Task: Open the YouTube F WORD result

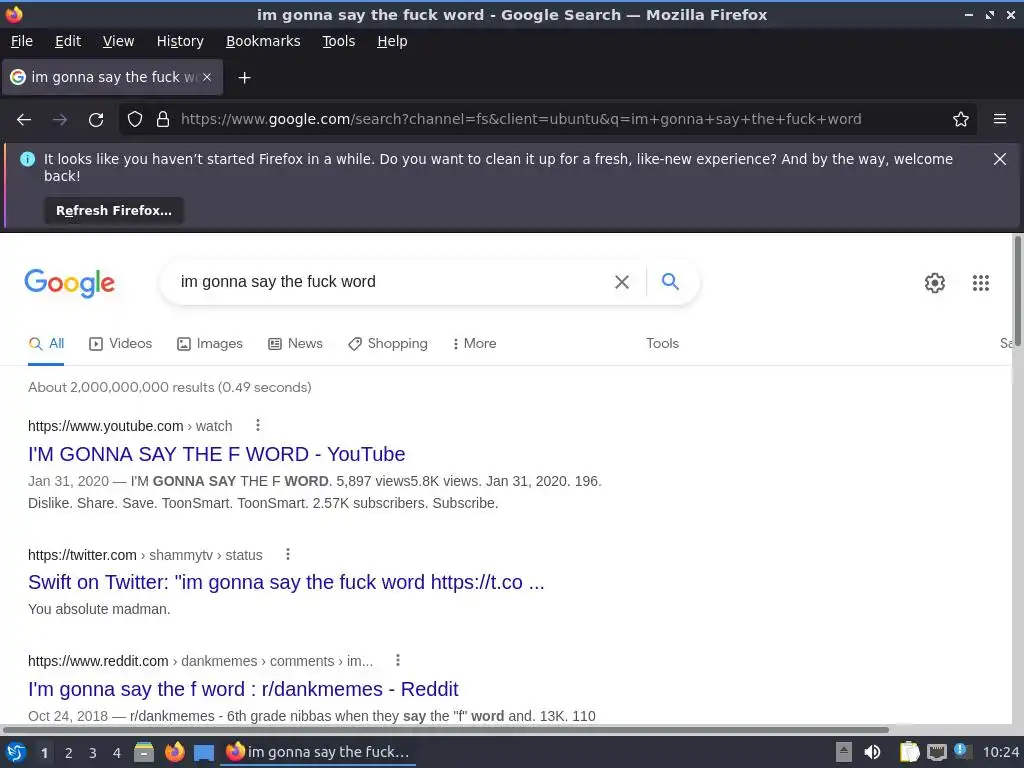Action: [x=216, y=454]
